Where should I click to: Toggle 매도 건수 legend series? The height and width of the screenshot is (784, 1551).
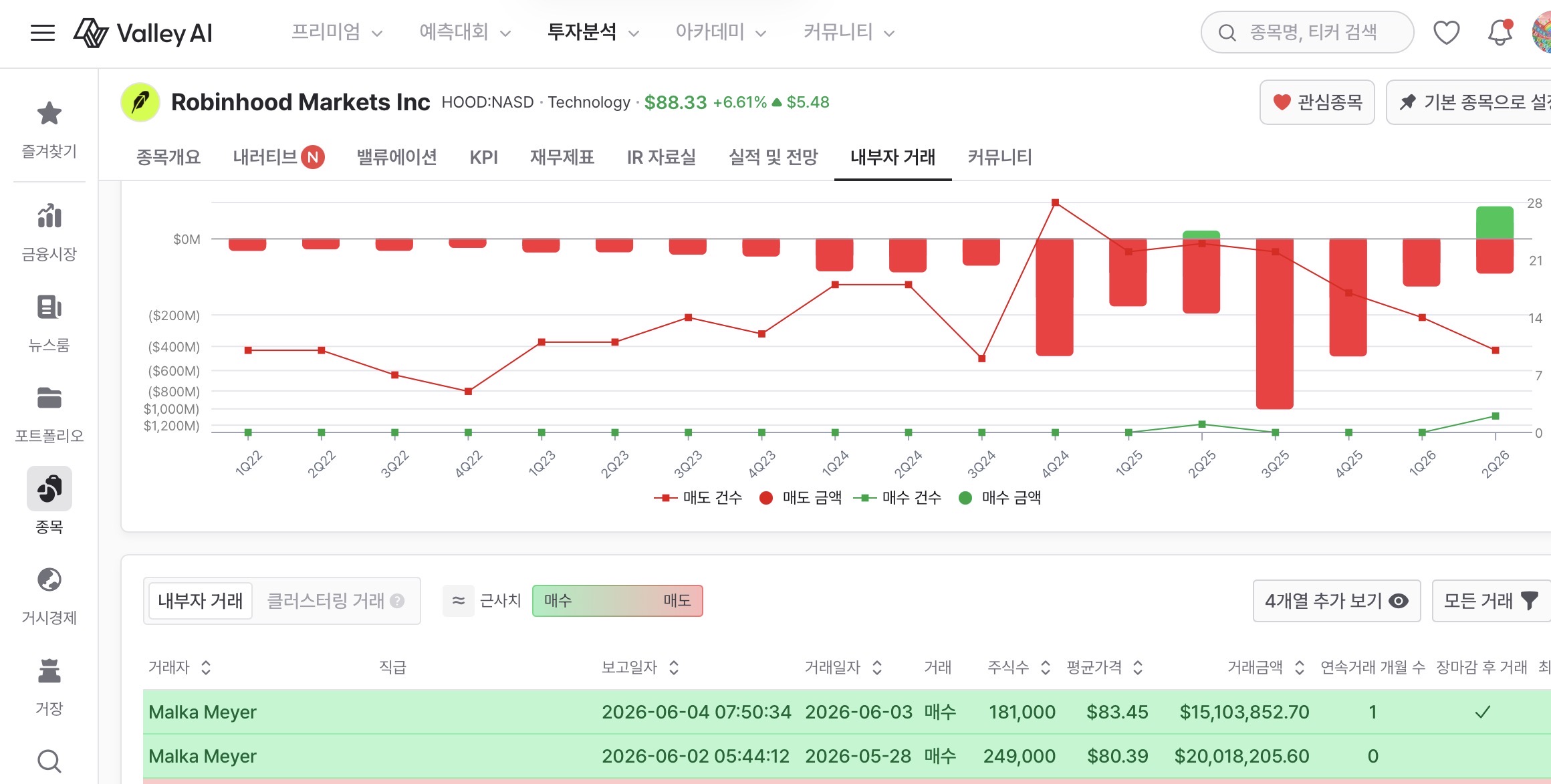click(x=698, y=498)
